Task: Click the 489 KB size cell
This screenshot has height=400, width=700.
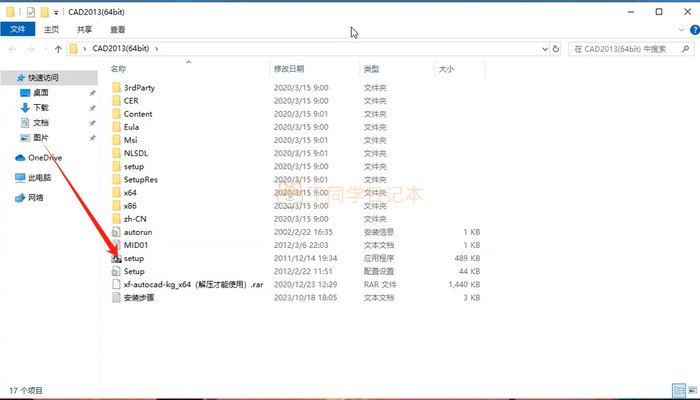Action: coord(467,258)
